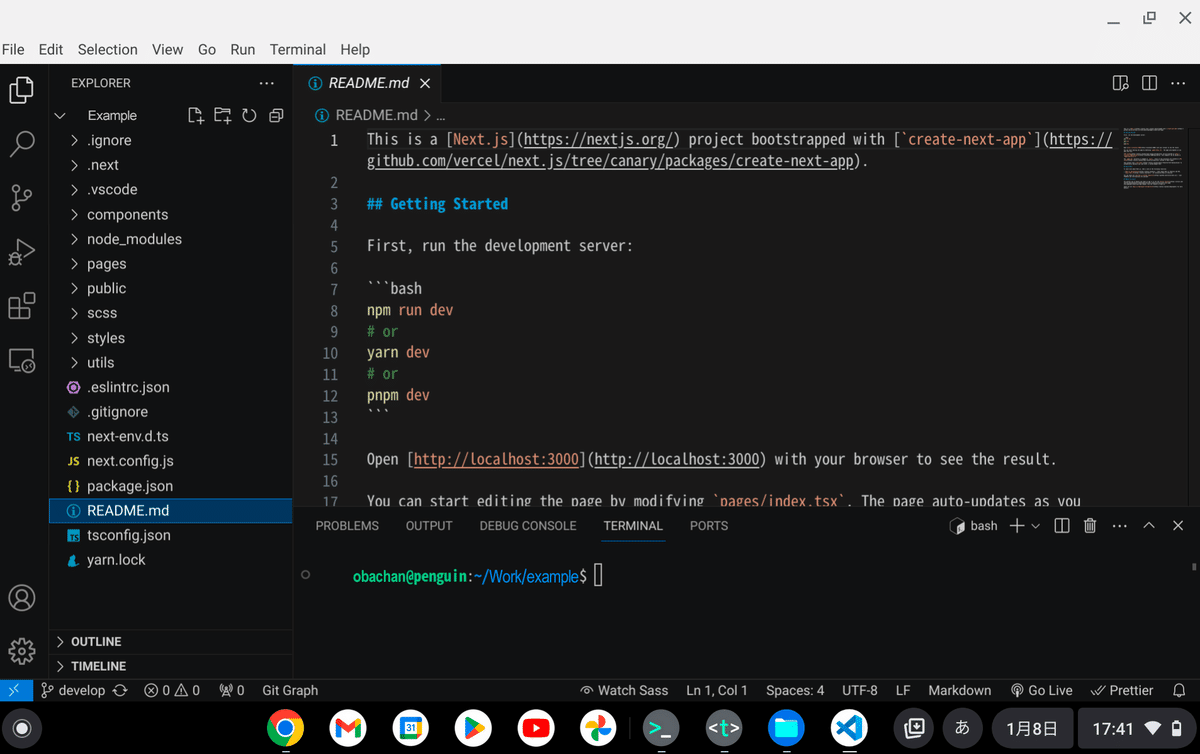Click New File icon in Explorer
The image size is (1200, 754).
196,115
